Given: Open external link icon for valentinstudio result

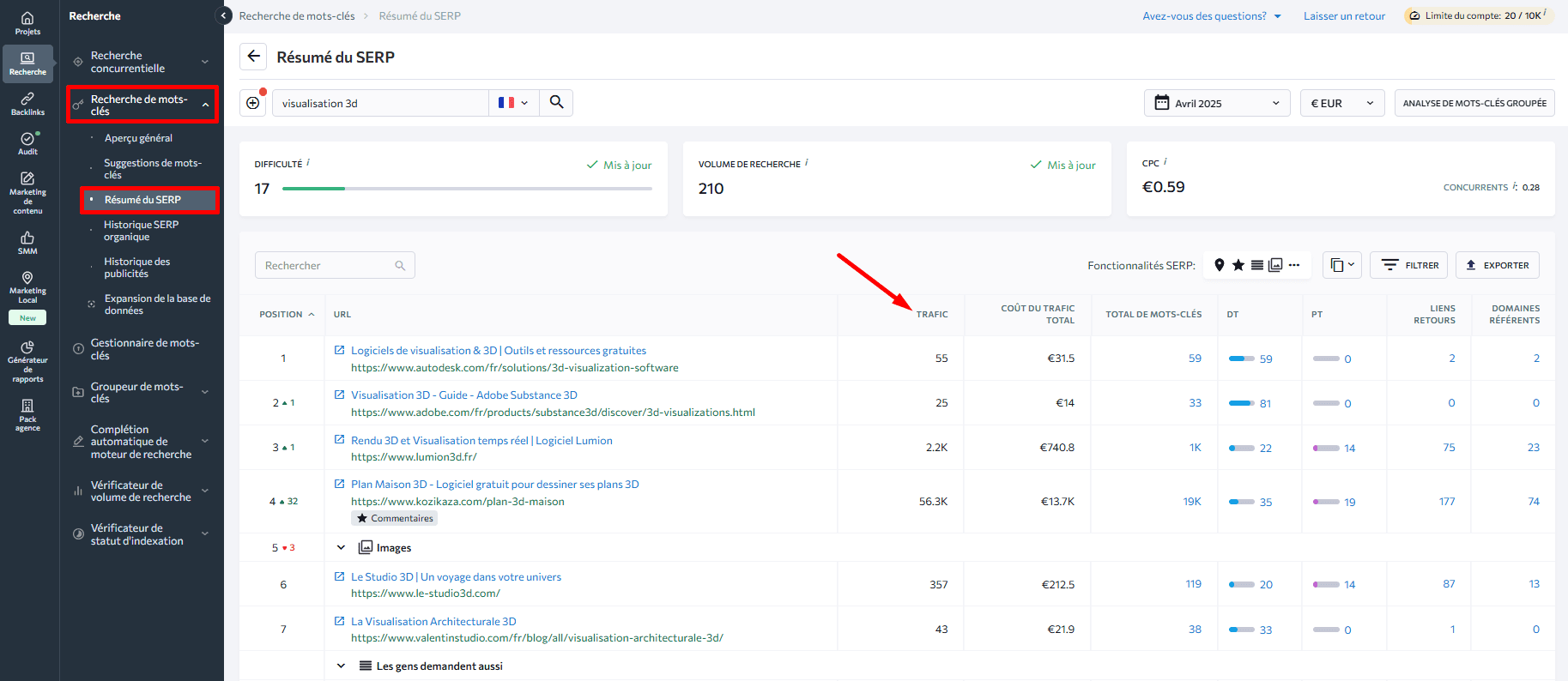Looking at the screenshot, I should (339, 621).
